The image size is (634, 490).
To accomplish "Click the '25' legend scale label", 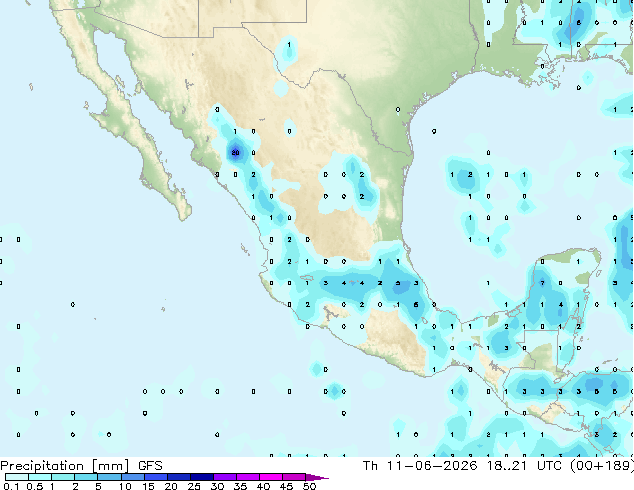I will click(194, 486).
